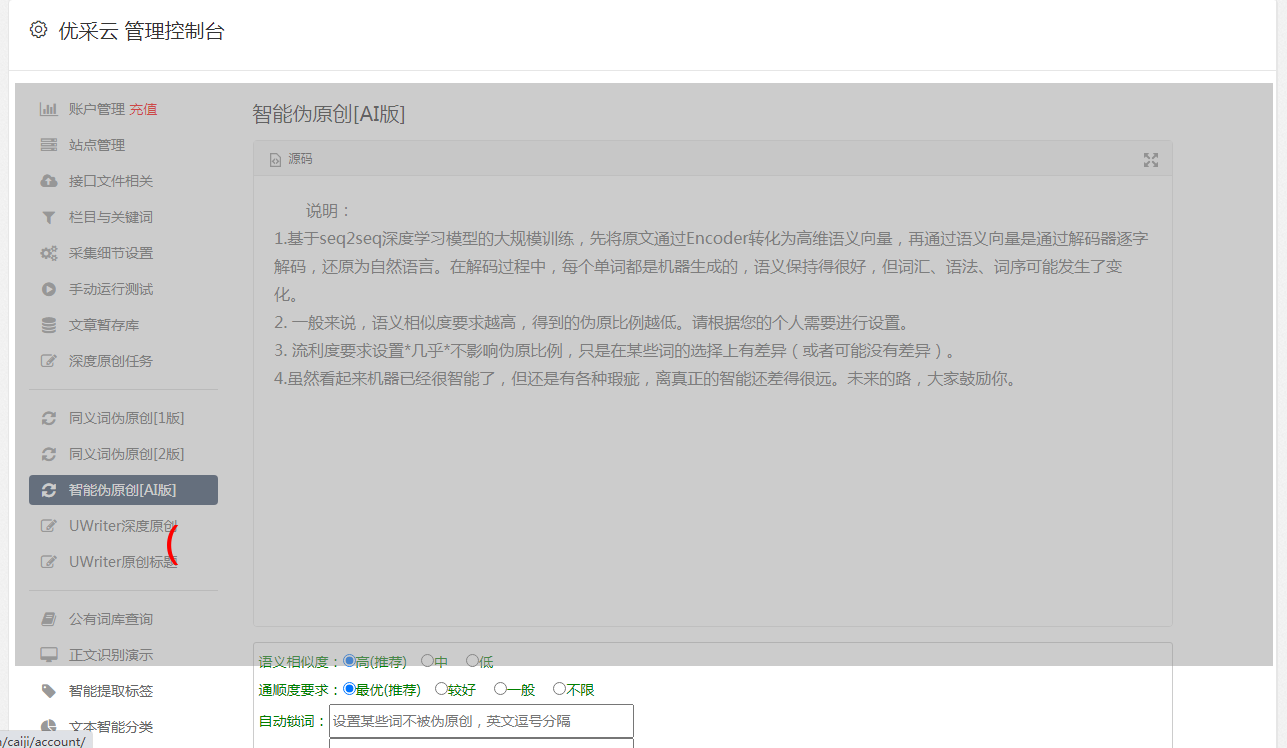Click the 优采云 管理控制台 title
This screenshot has height=748, width=1287.
(x=141, y=31)
